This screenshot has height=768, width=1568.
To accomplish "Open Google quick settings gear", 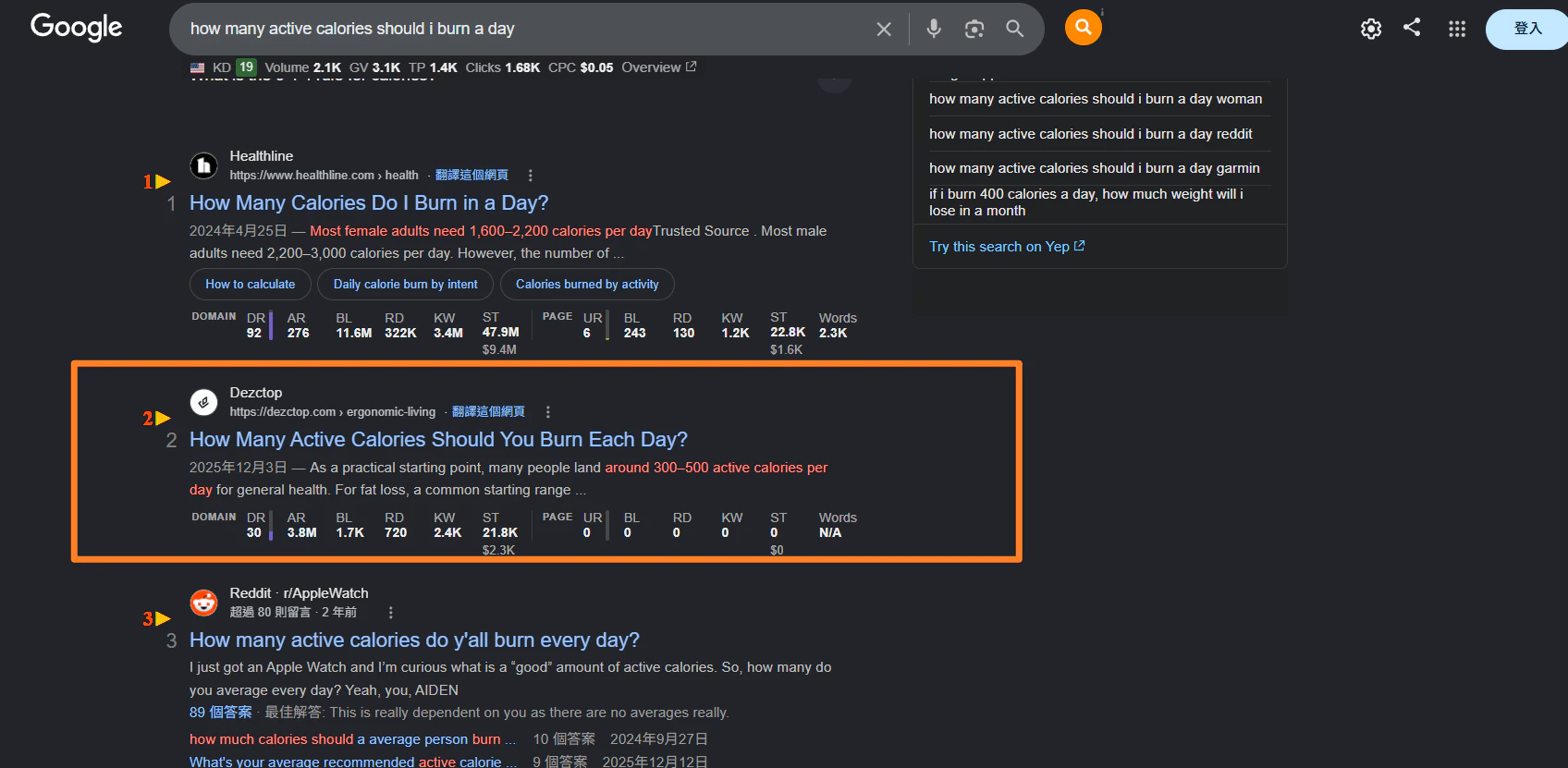I will pyautogui.click(x=1371, y=29).
